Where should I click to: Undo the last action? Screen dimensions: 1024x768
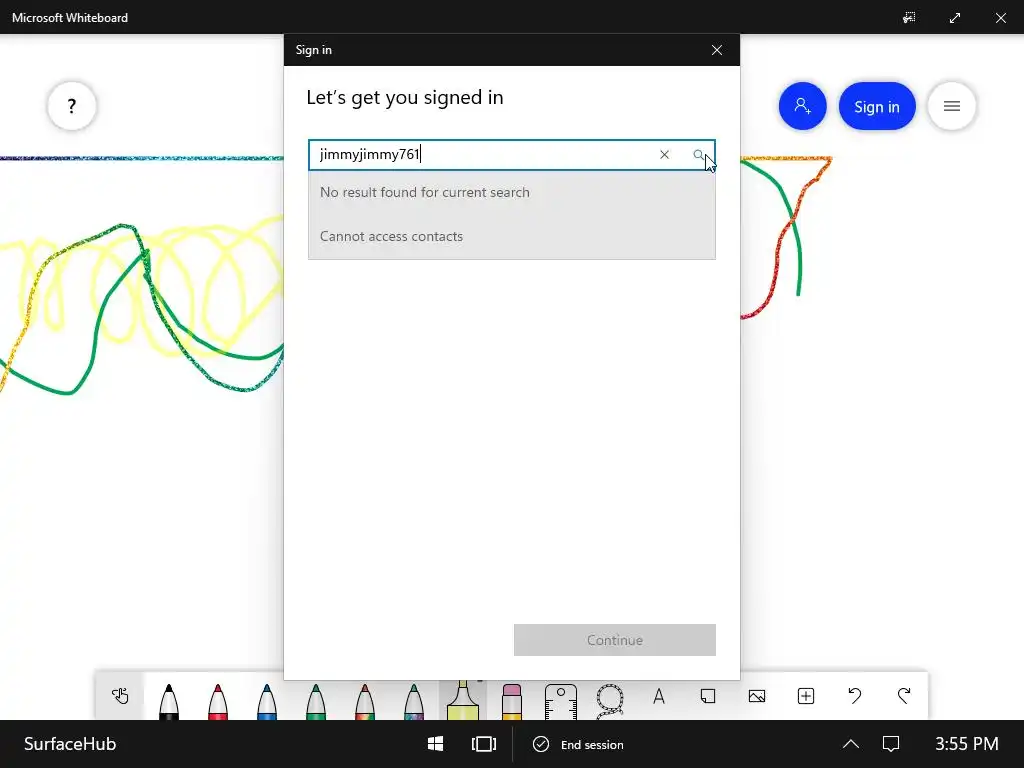[855, 696]
